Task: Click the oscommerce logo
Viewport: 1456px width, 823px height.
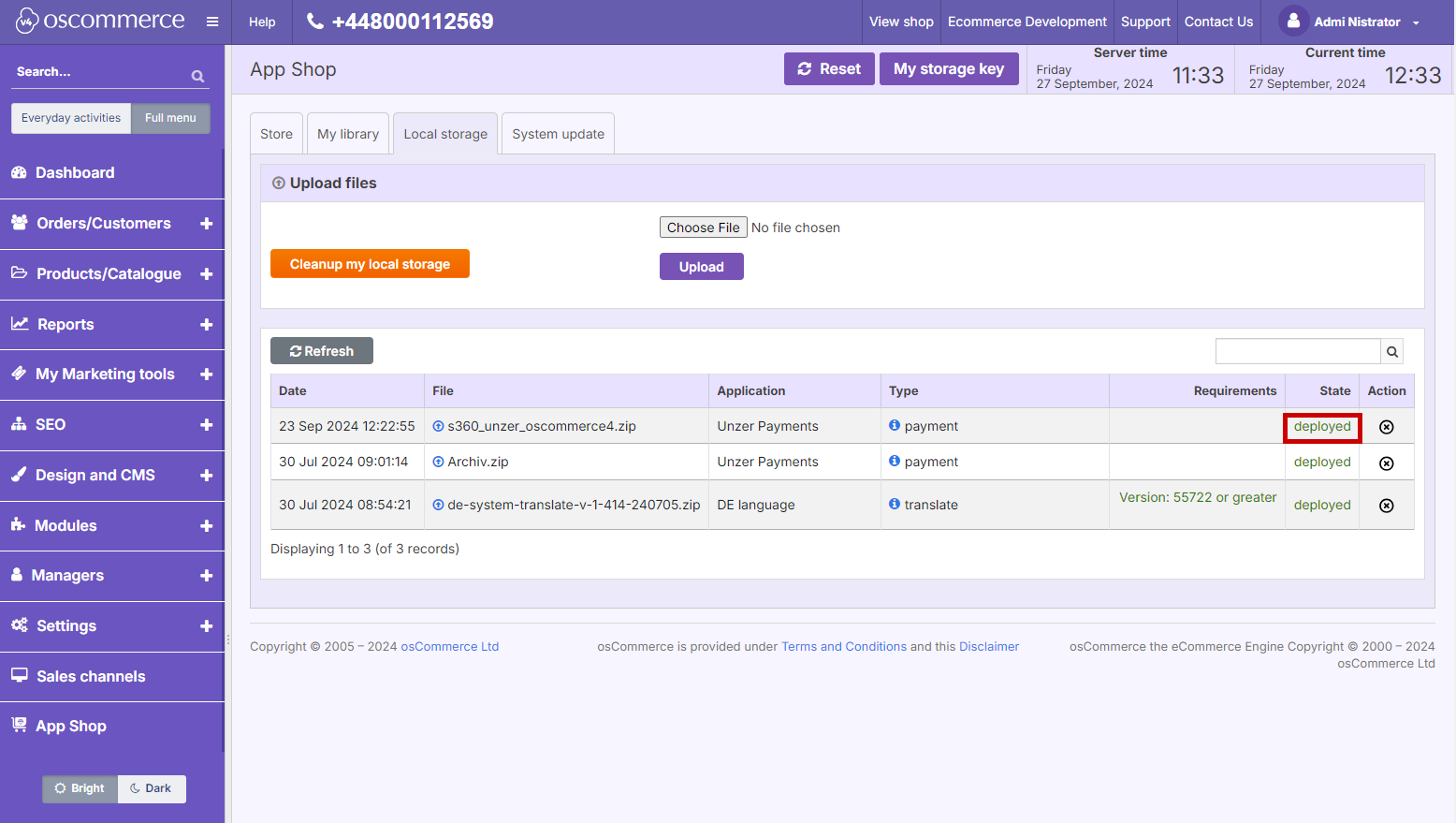Action: coord(100,21)
